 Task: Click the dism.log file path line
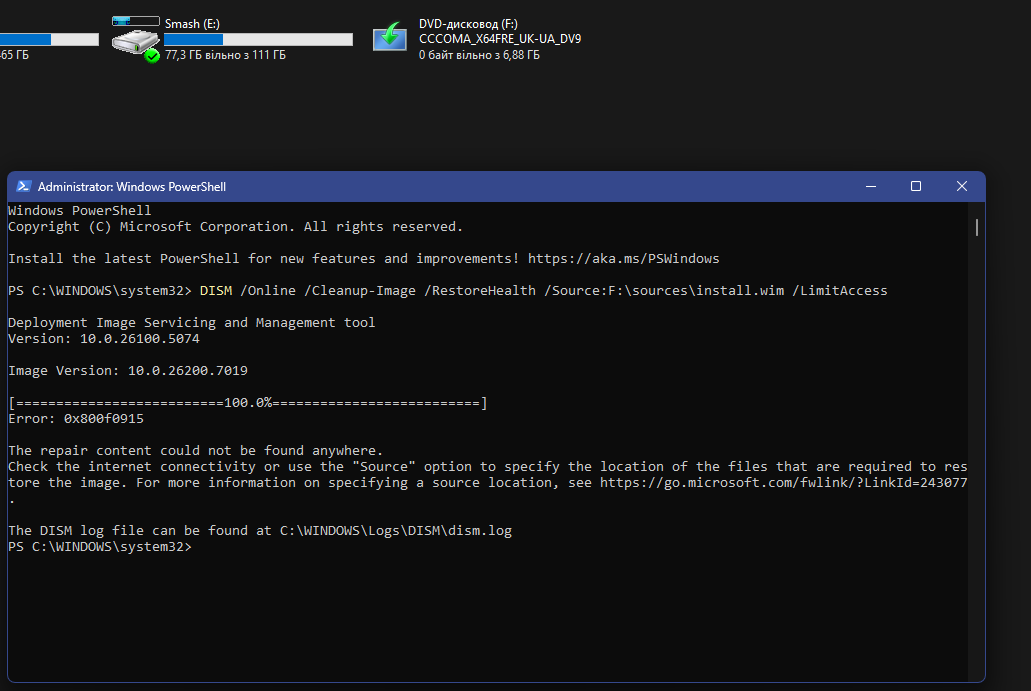click(x=260, y=531)
